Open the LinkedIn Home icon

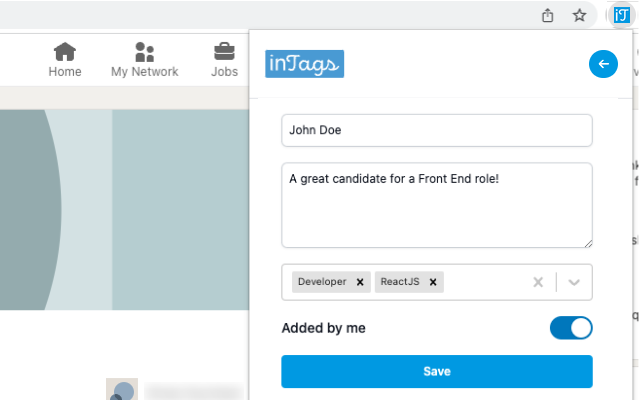tap(65, 52)
